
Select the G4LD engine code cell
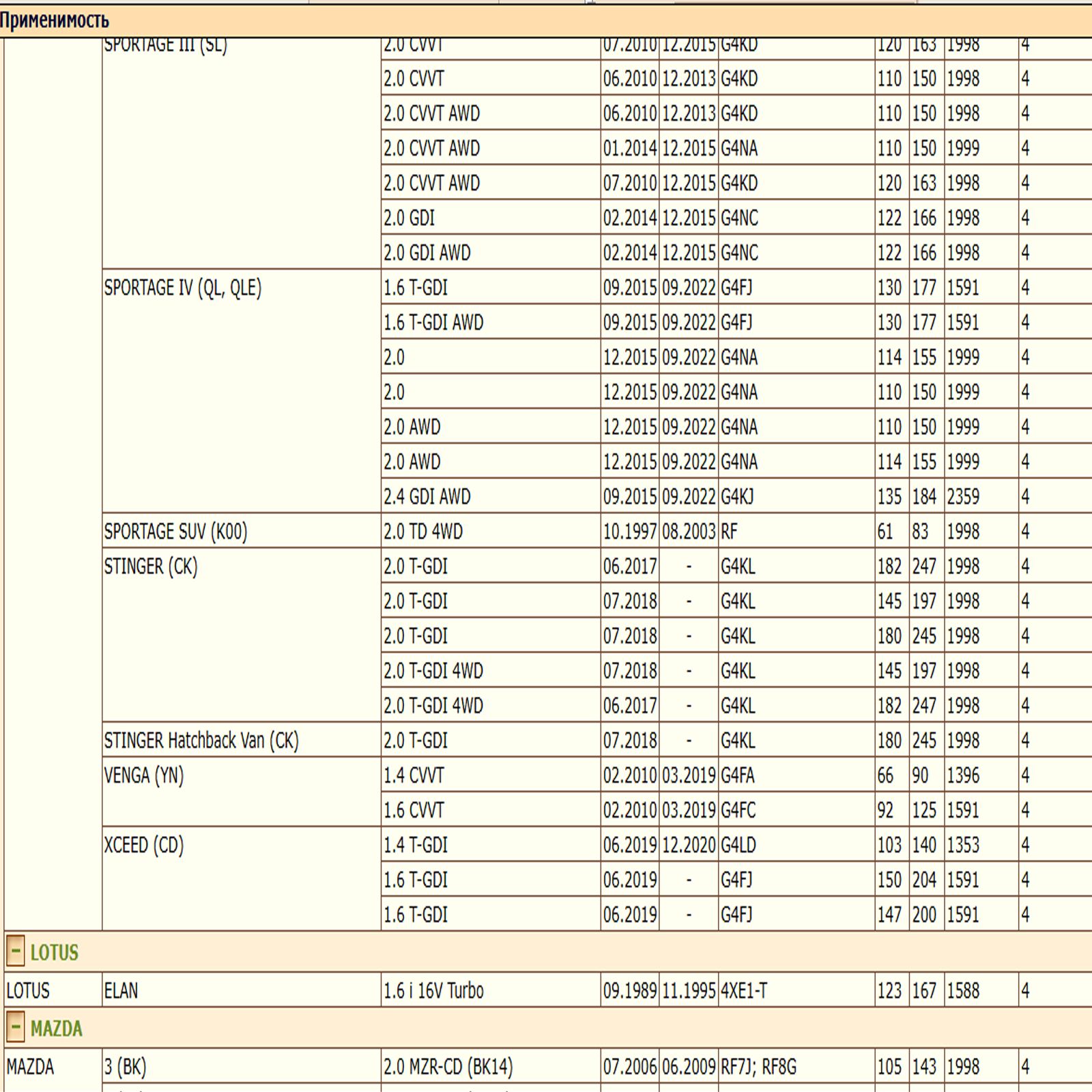point(738,845)
